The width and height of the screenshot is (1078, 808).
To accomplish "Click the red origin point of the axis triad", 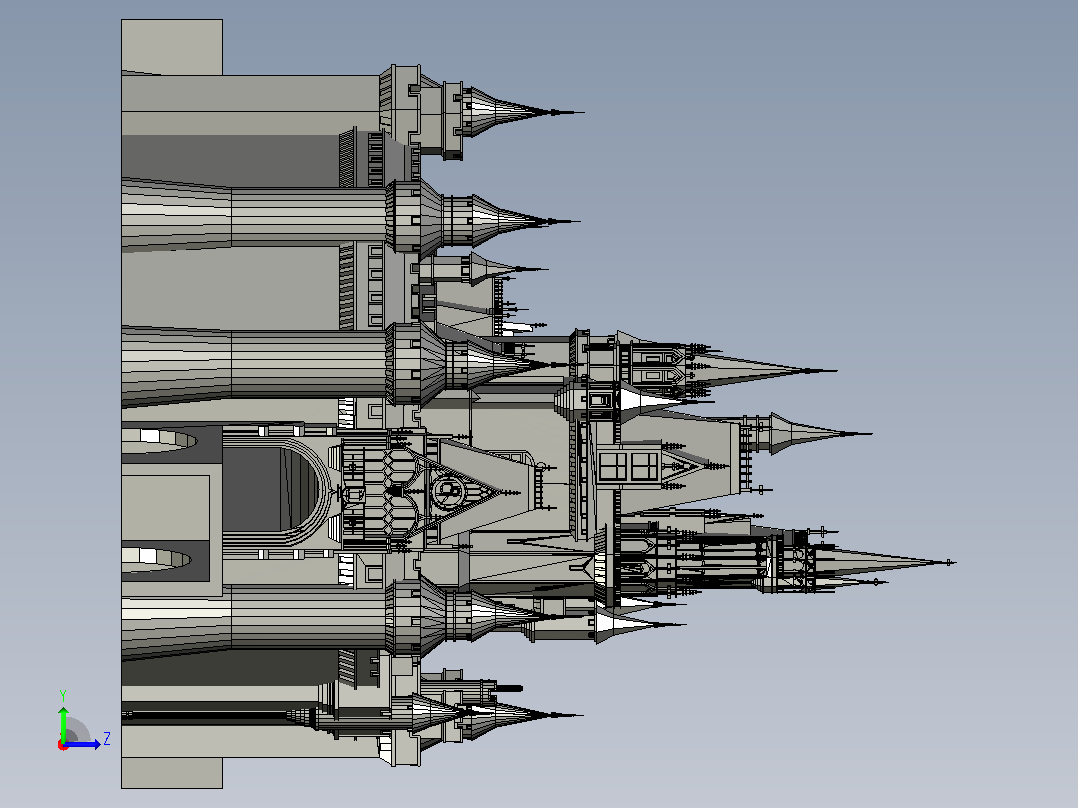I will [62, 746].
